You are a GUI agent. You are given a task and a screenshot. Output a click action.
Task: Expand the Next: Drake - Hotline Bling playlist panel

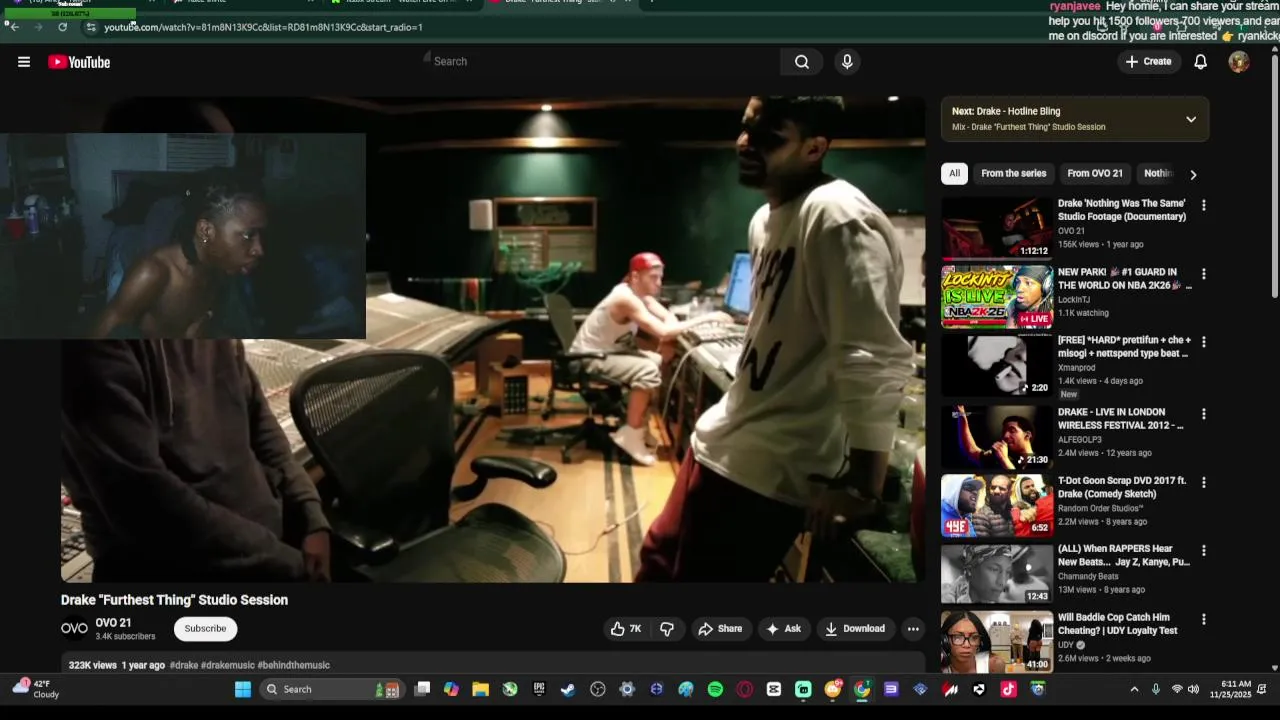[x=1191, y=119]
